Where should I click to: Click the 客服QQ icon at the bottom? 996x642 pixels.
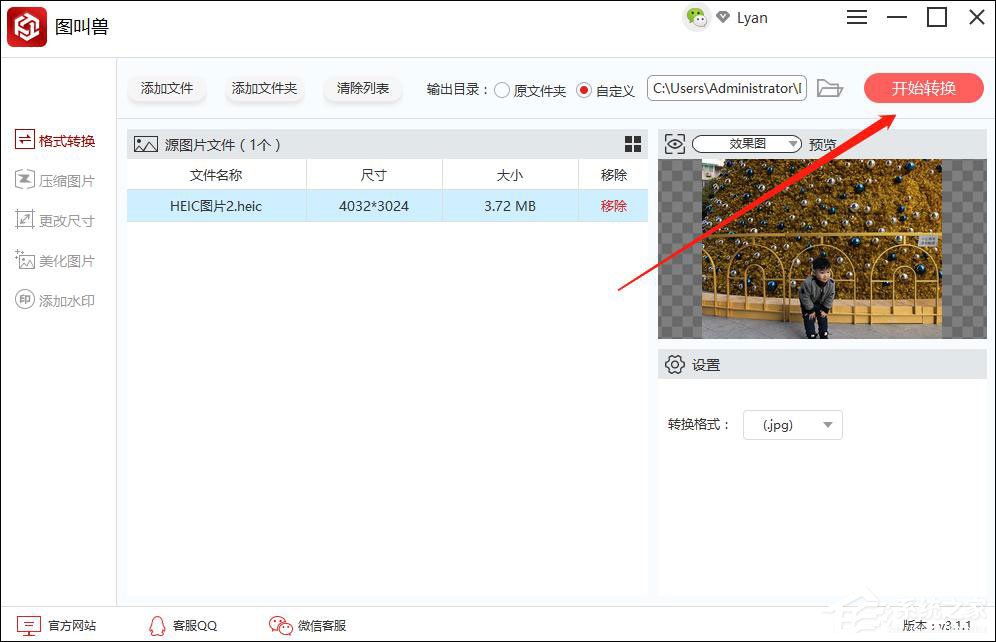[157, 625]
